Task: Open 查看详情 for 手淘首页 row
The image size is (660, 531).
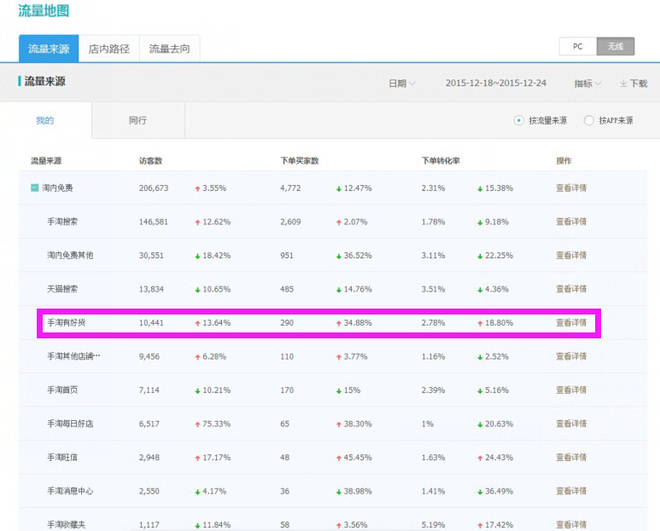Action: (x=571, y=390)
